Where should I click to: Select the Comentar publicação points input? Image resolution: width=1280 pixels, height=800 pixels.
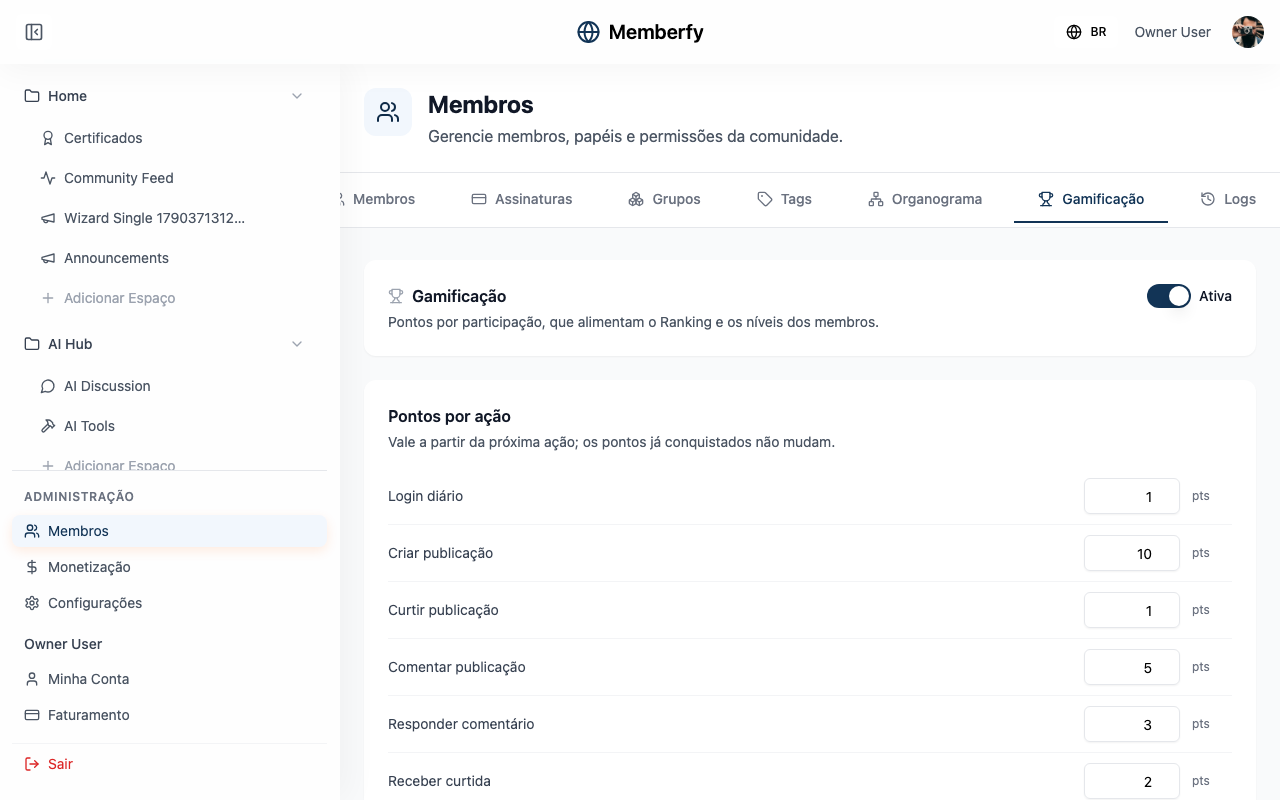coord(1132,667)
